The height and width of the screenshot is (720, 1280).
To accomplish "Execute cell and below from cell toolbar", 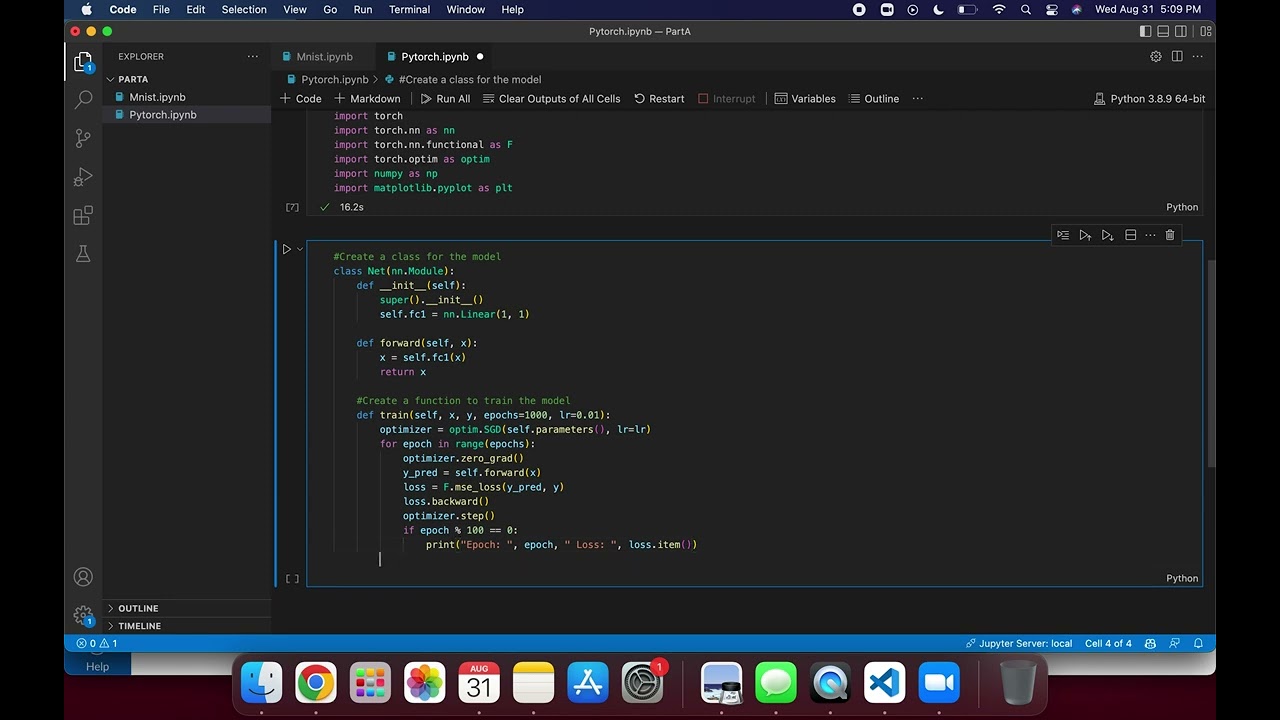I will (1107, 235).
